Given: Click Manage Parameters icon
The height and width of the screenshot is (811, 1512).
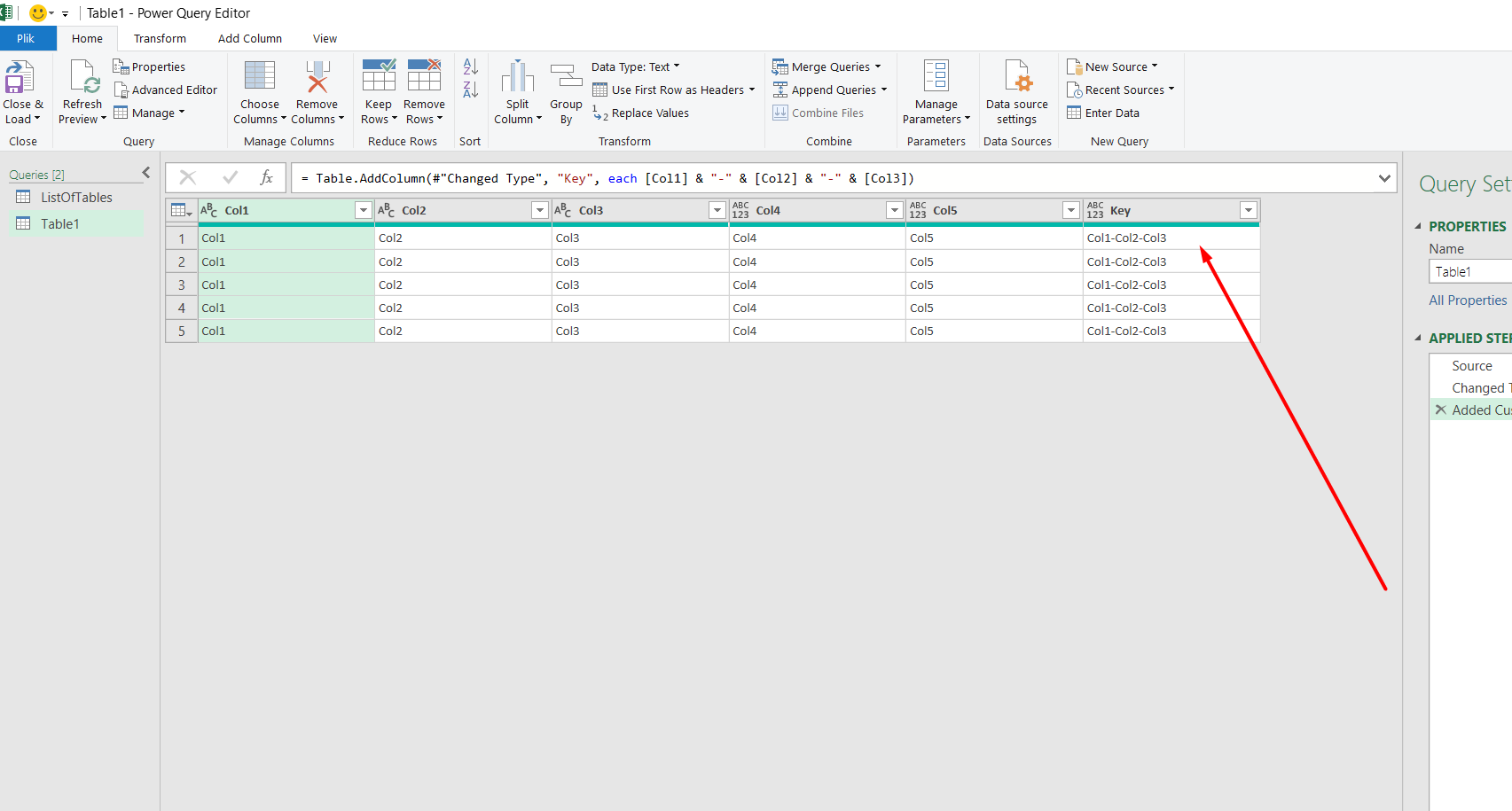Looking at the screenshot, I should (x=936, y=76).
